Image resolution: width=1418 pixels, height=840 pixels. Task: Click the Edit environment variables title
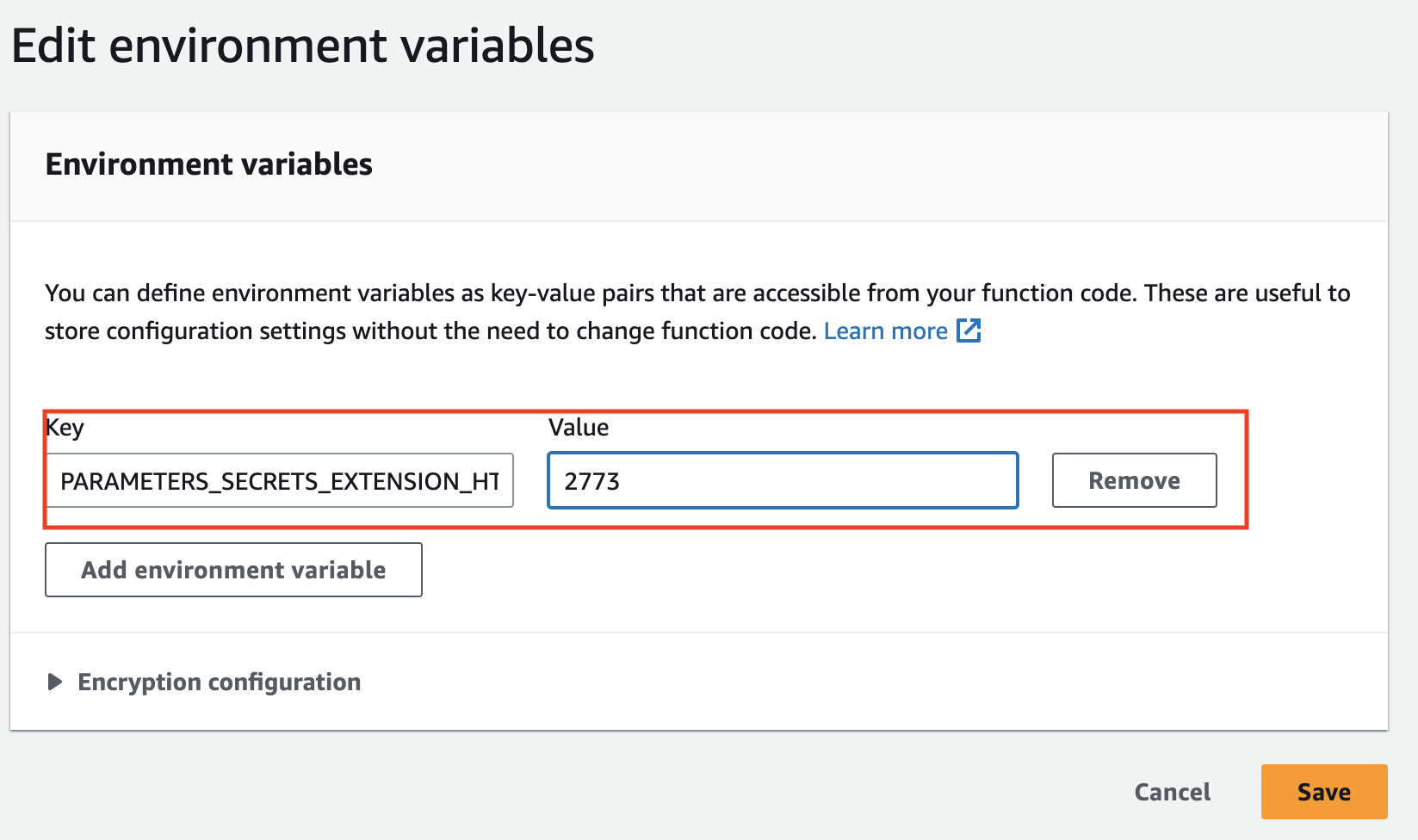[x=303, y=46]
